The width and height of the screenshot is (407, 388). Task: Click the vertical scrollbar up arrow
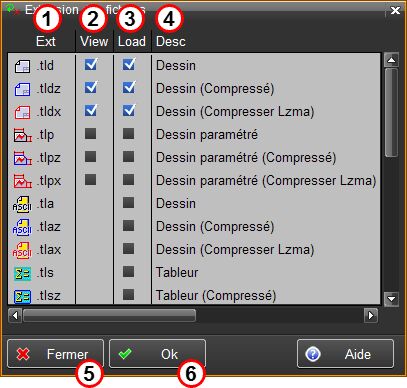click(391, 60)
